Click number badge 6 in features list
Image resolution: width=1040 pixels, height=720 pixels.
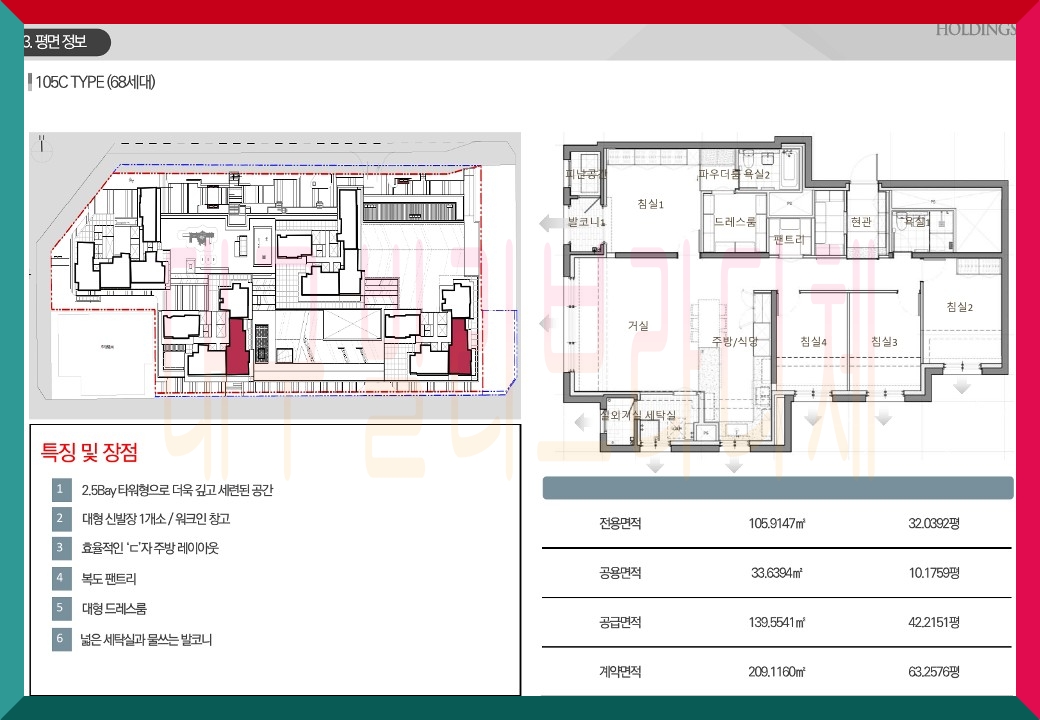61,638
